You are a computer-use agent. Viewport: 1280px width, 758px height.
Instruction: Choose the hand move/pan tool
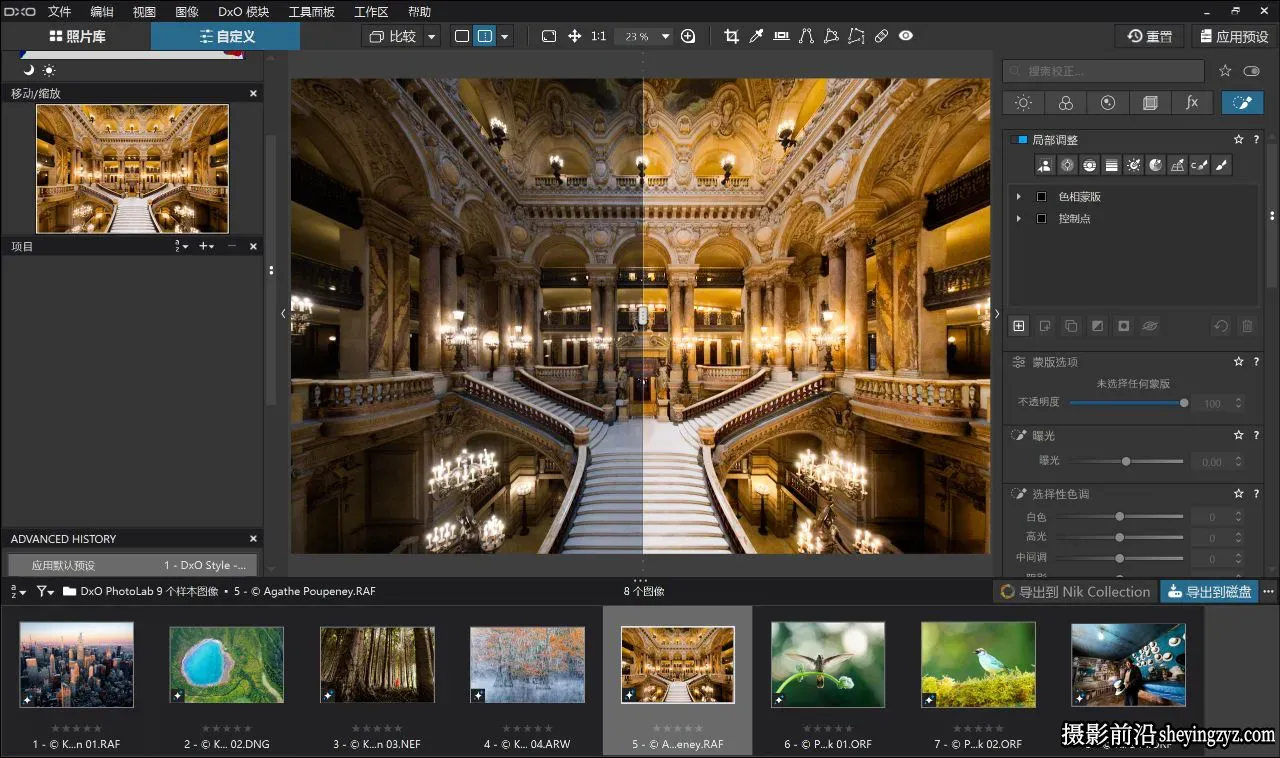click(575, 36)
